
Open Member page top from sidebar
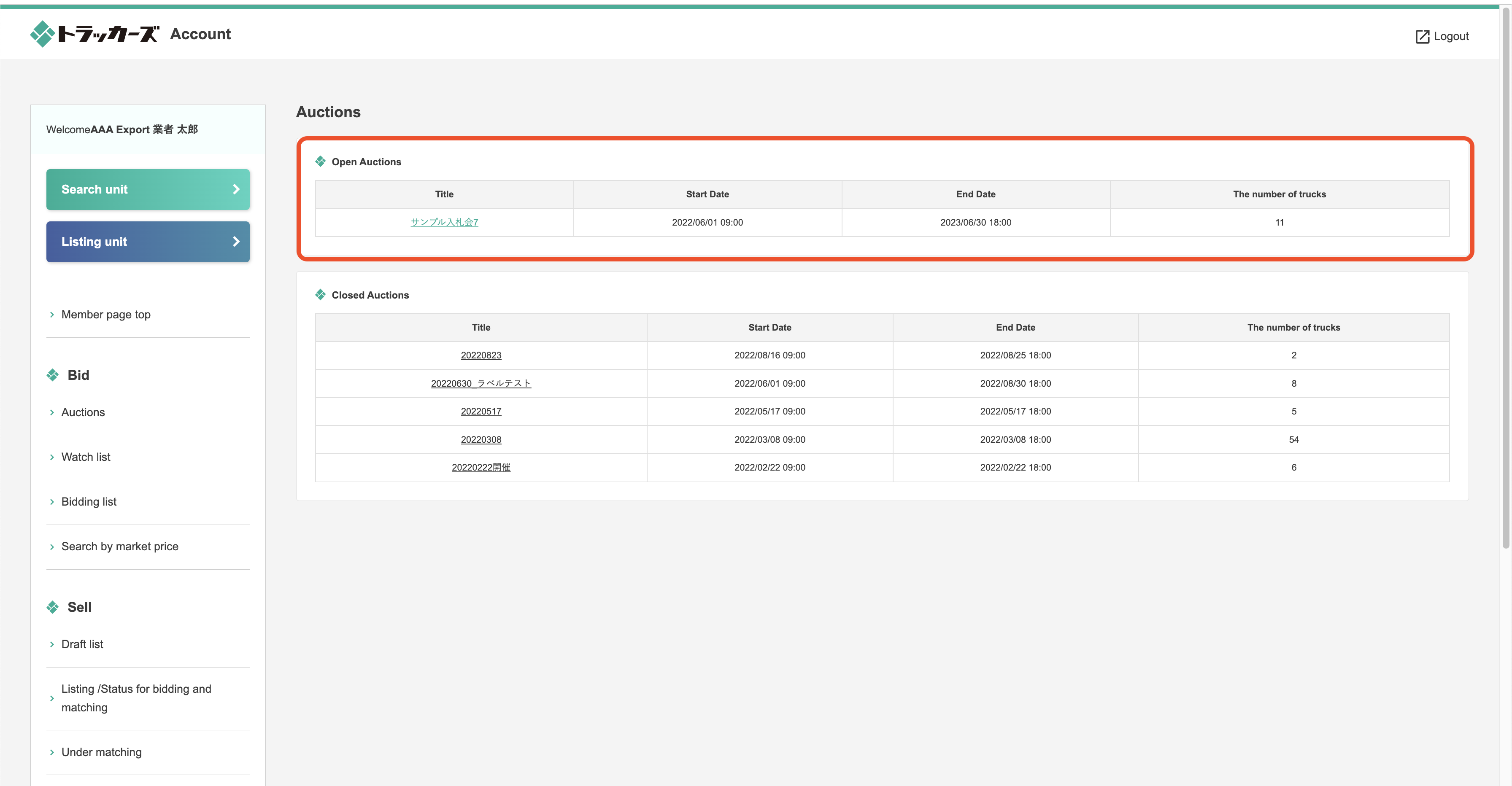[x=105, y=315]
